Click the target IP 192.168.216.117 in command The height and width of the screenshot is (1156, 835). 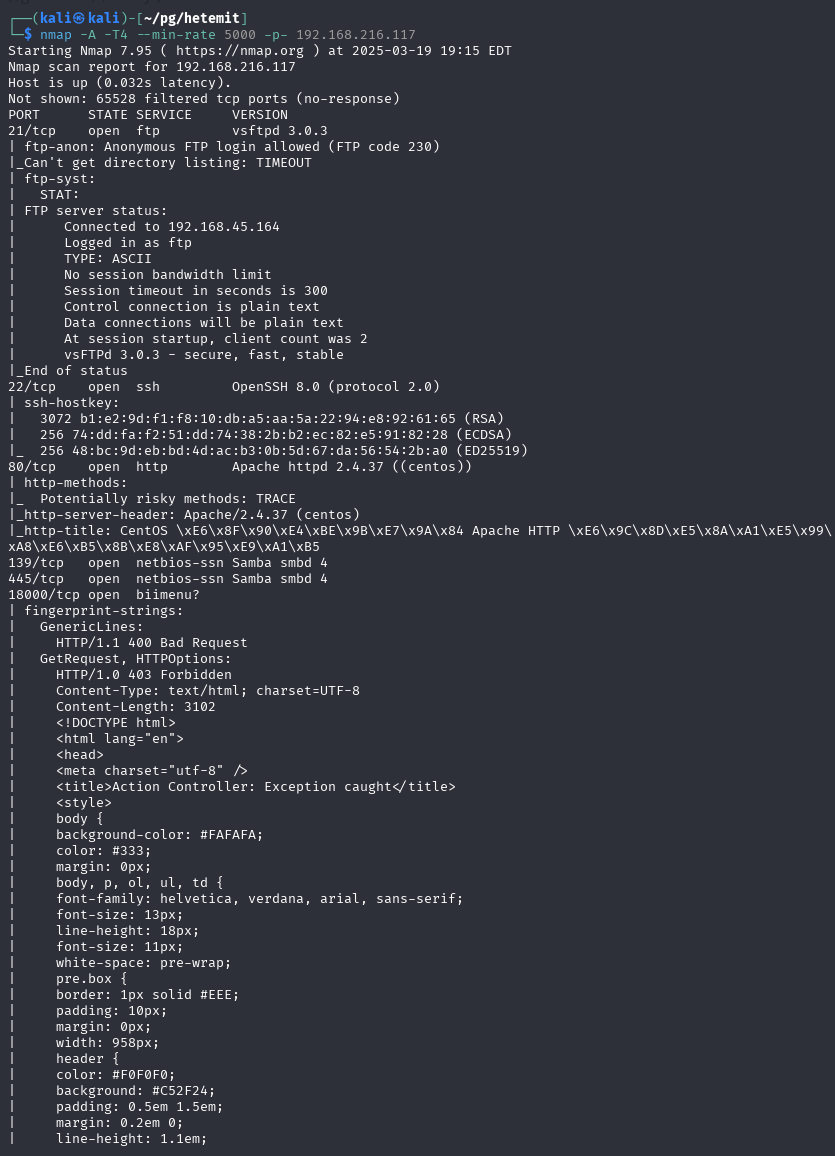[356, 35]
